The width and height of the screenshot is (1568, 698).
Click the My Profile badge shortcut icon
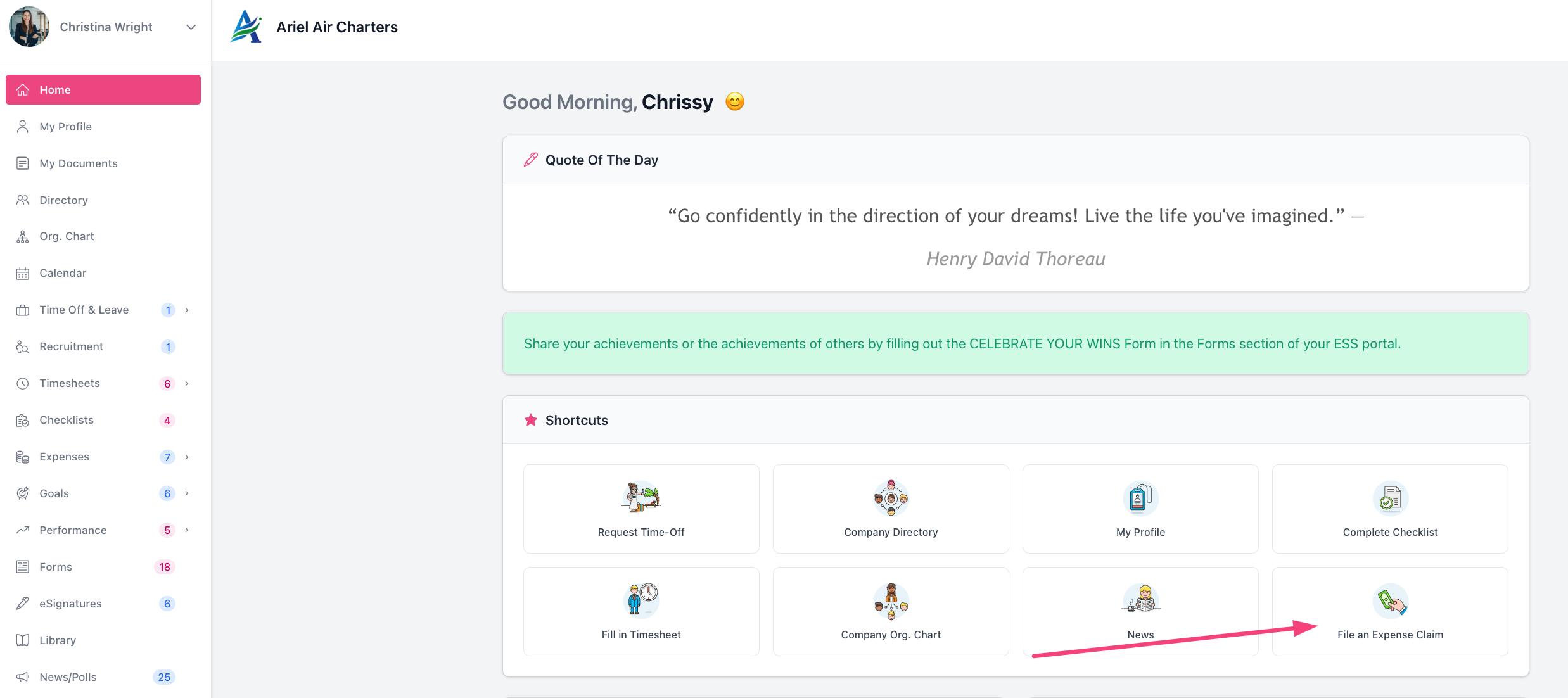coord(1140,498)
